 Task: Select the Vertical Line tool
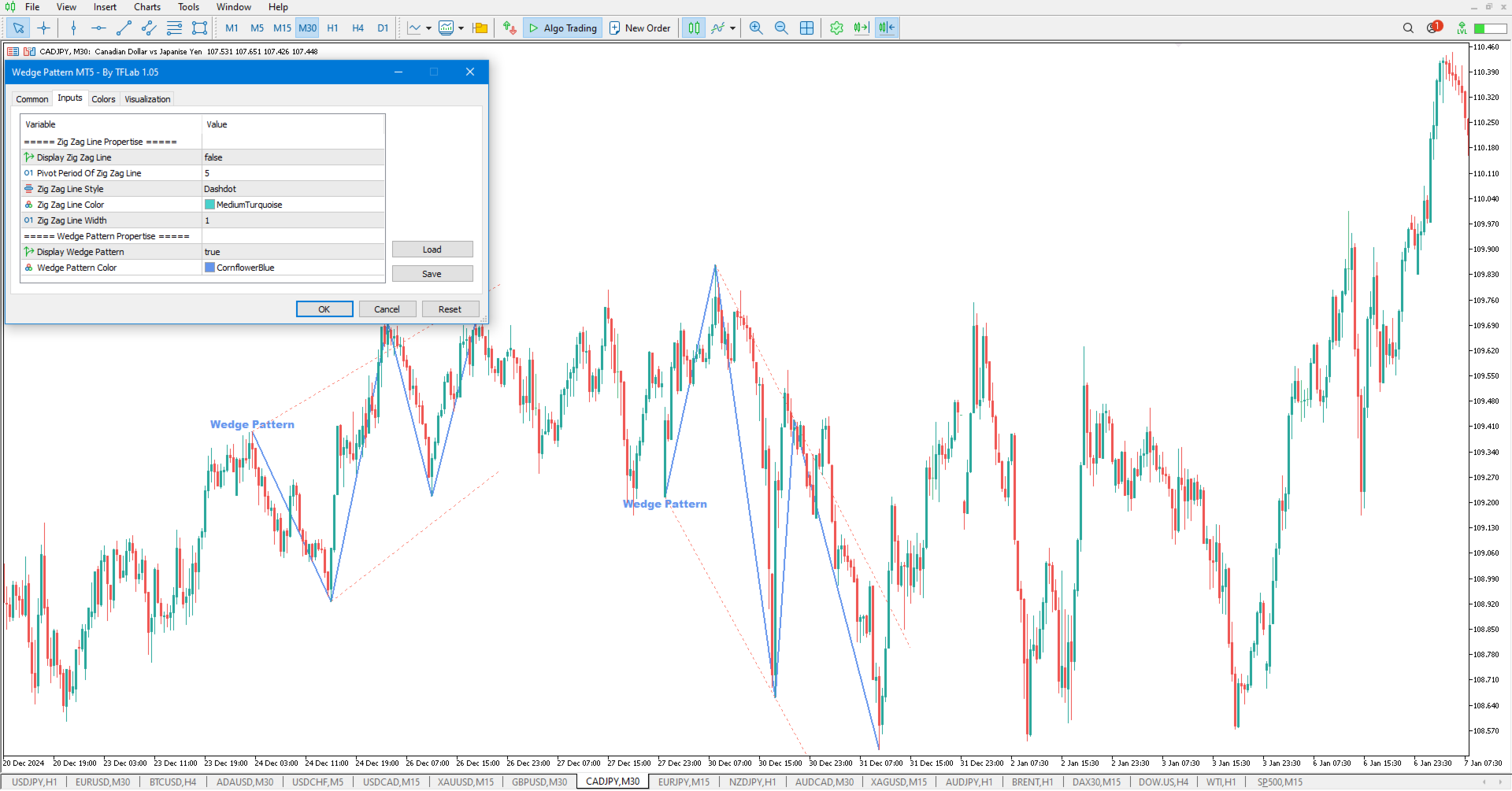tap(73, 28)
